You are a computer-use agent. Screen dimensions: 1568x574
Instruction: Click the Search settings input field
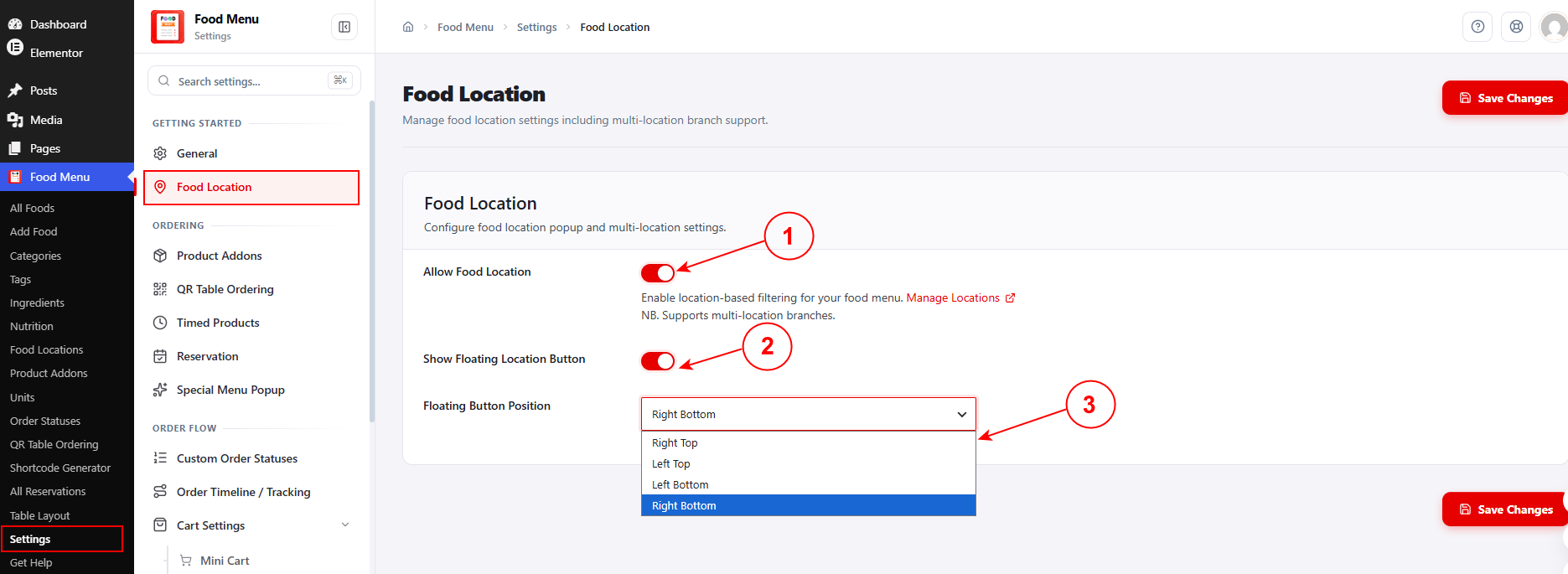pos(255,81)
